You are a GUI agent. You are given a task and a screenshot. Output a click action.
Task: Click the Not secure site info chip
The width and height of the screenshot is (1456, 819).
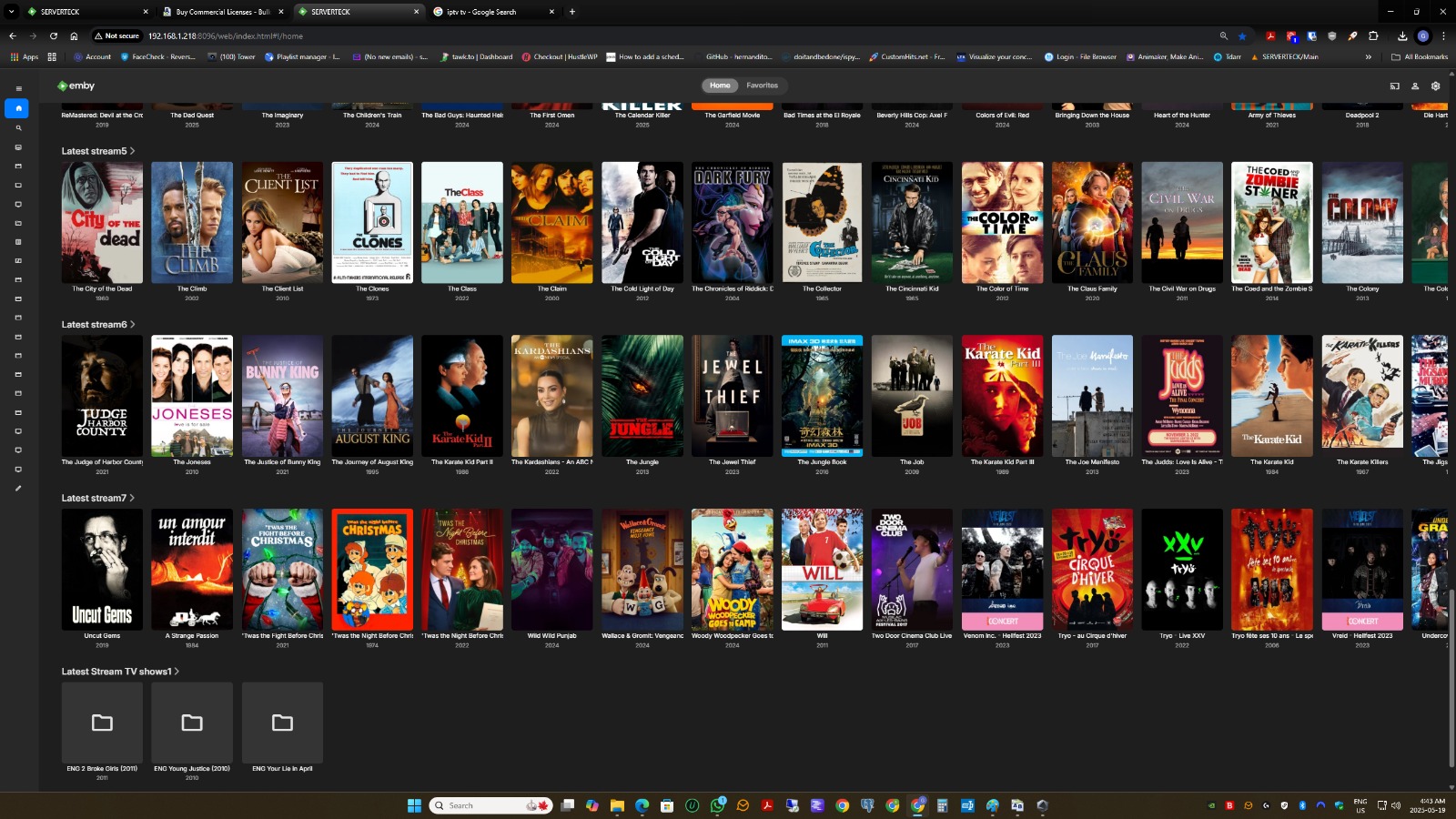pos(116,35)
